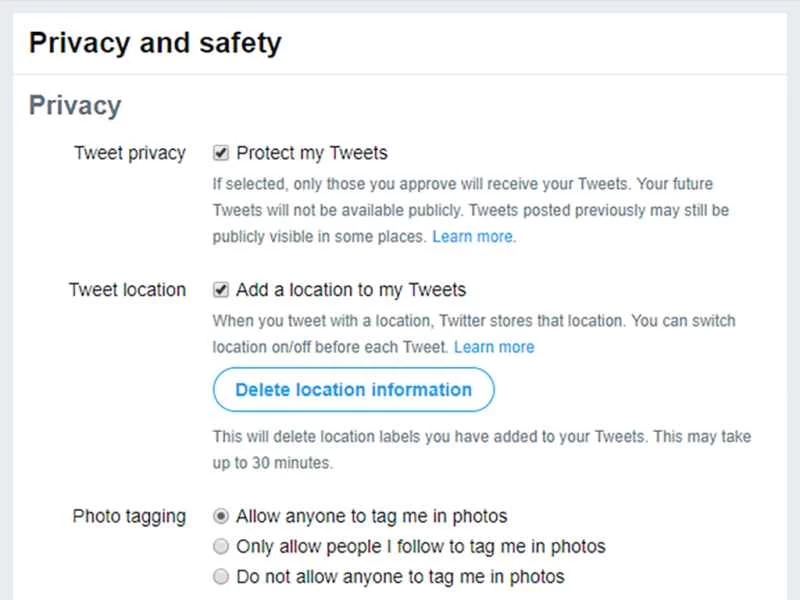Click the Tweet privacy label
800x600 pixels.
(x=129, y=153)
